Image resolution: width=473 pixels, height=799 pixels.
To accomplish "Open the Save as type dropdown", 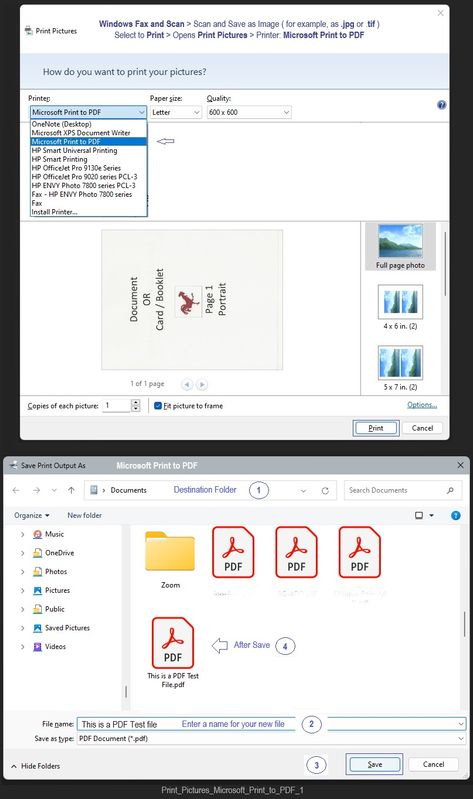I will coord(271,738).
